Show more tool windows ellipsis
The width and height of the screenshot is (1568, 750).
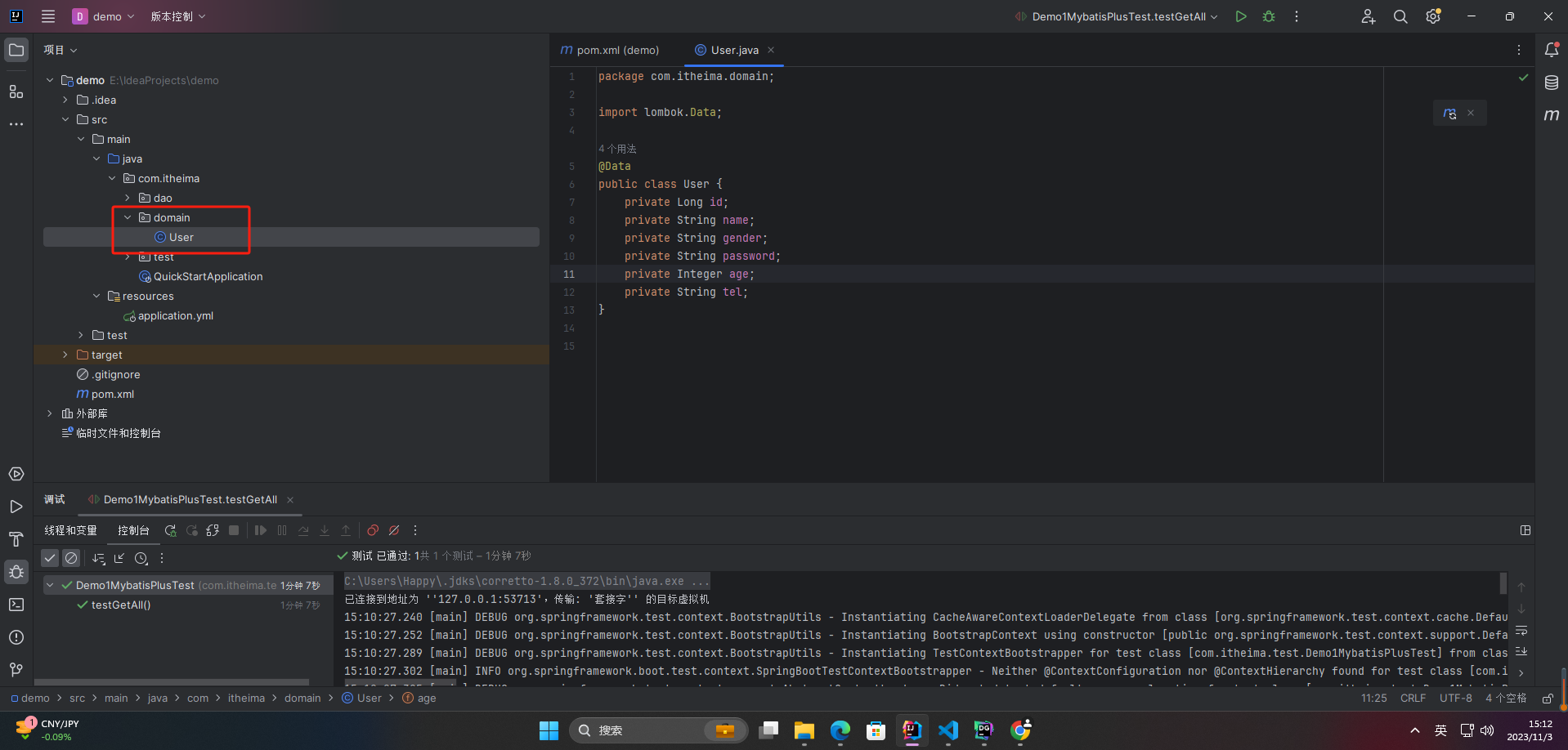(x=16, y=124)
